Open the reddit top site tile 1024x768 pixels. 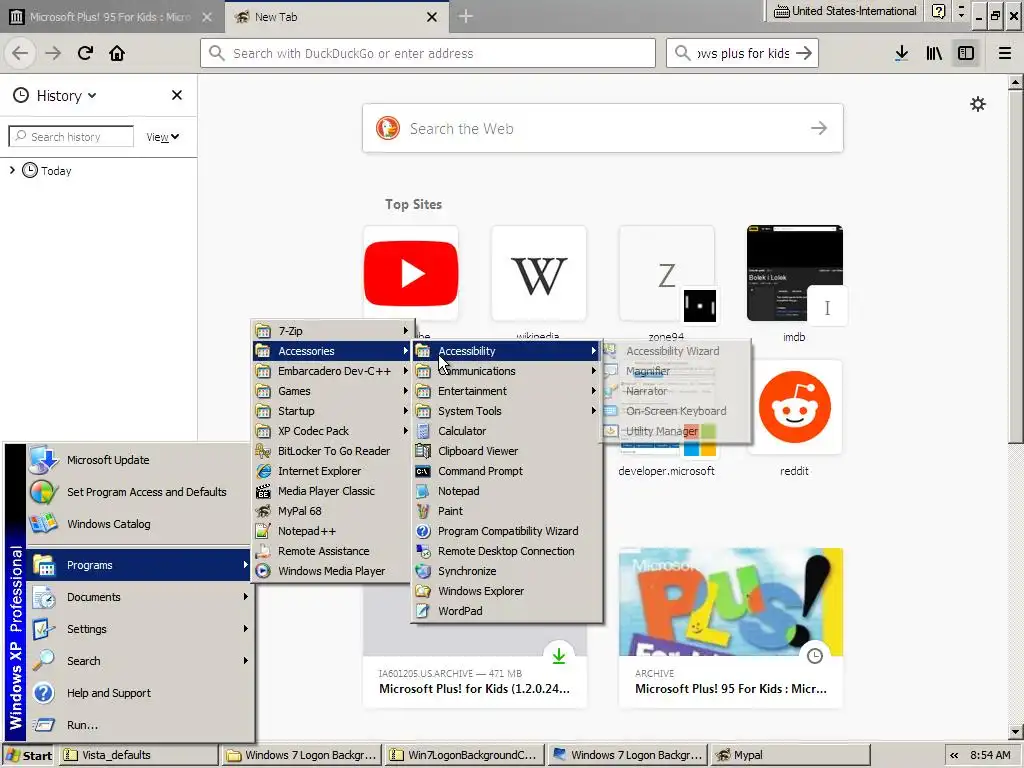pos(795,407)
